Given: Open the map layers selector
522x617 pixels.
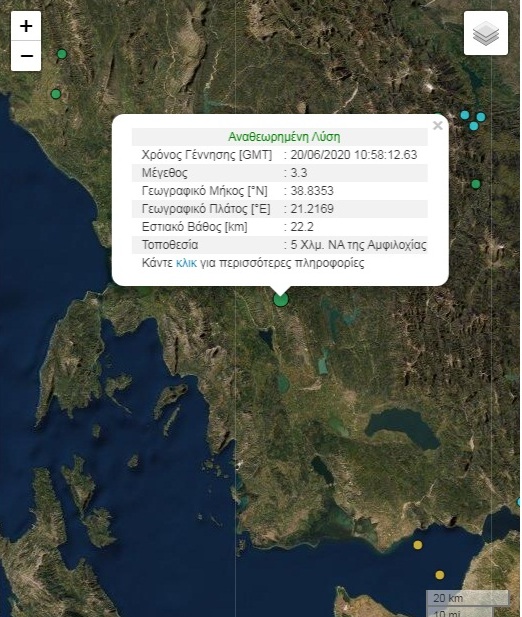Looking at the screenshot, I should [x=486, y=33].
